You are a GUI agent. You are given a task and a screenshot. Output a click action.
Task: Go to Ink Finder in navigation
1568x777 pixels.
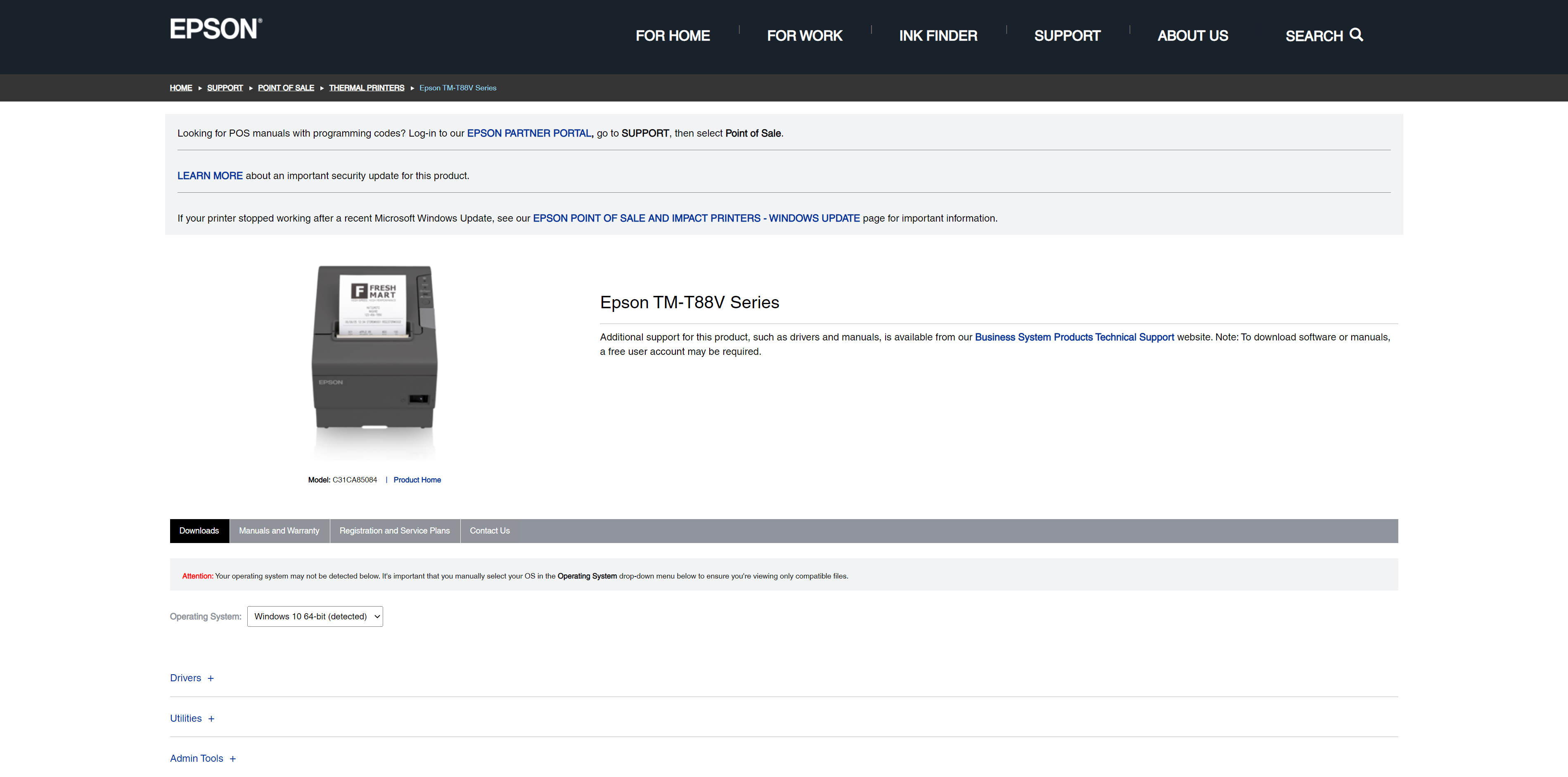click(x=938, y=36)
